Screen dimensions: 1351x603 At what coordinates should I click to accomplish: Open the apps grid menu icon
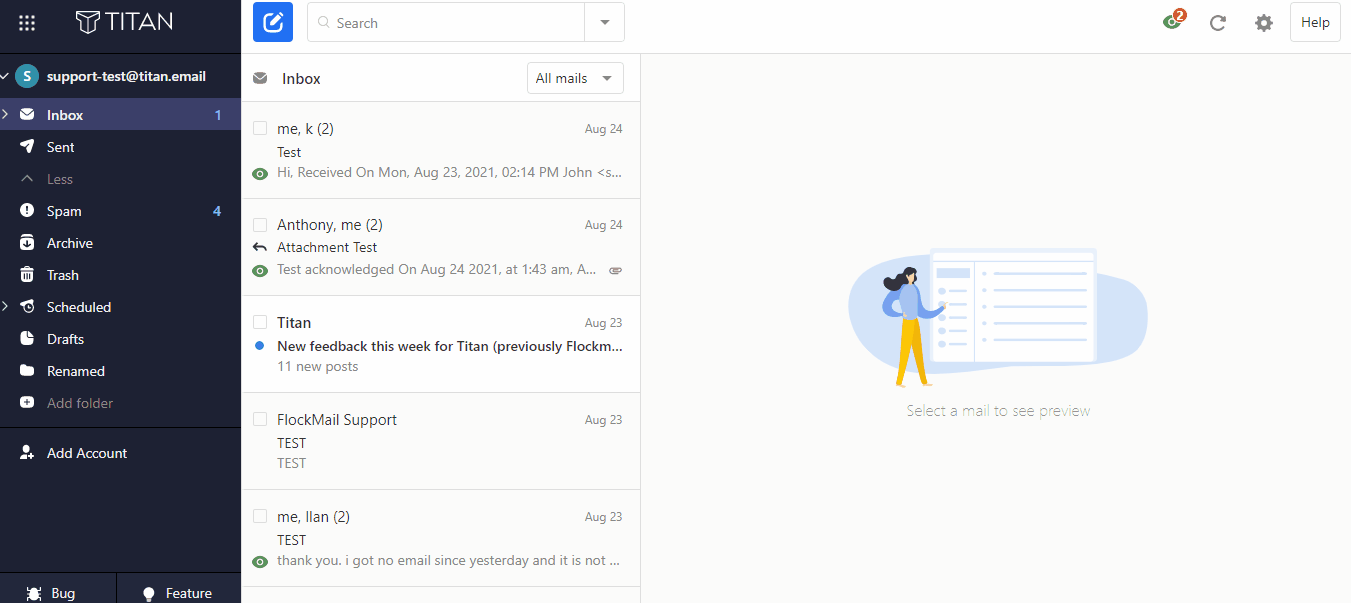27,23
